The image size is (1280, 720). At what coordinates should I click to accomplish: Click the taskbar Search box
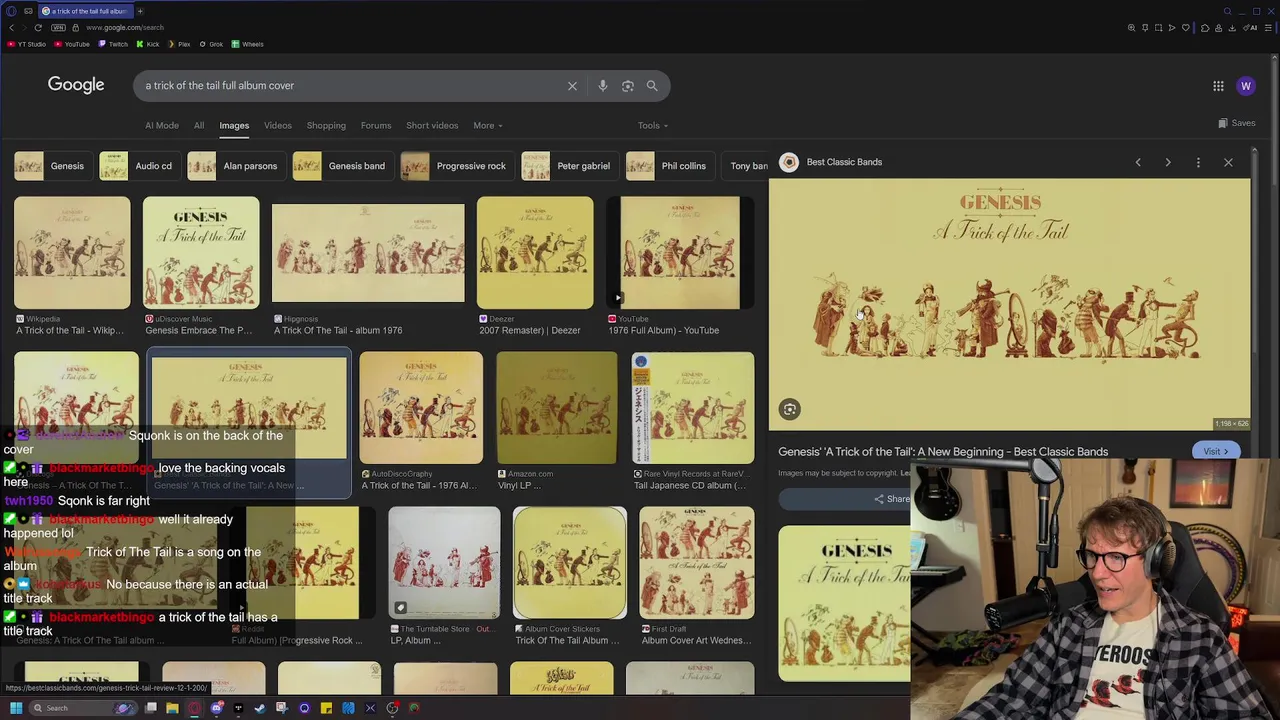click(83, 708)
